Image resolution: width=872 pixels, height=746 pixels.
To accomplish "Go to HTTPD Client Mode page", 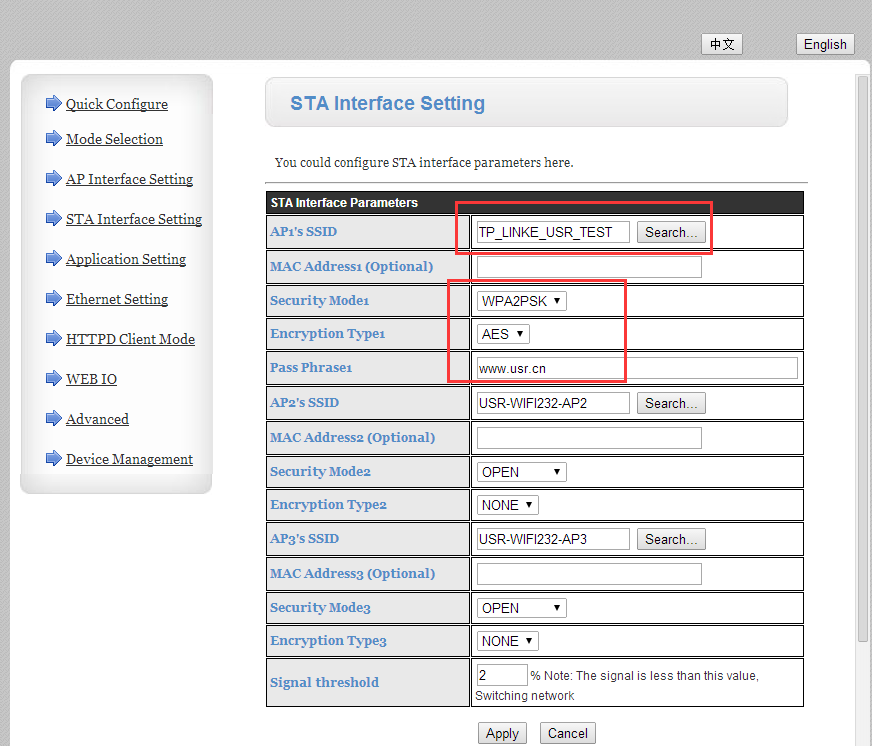I will click(130, 339).
